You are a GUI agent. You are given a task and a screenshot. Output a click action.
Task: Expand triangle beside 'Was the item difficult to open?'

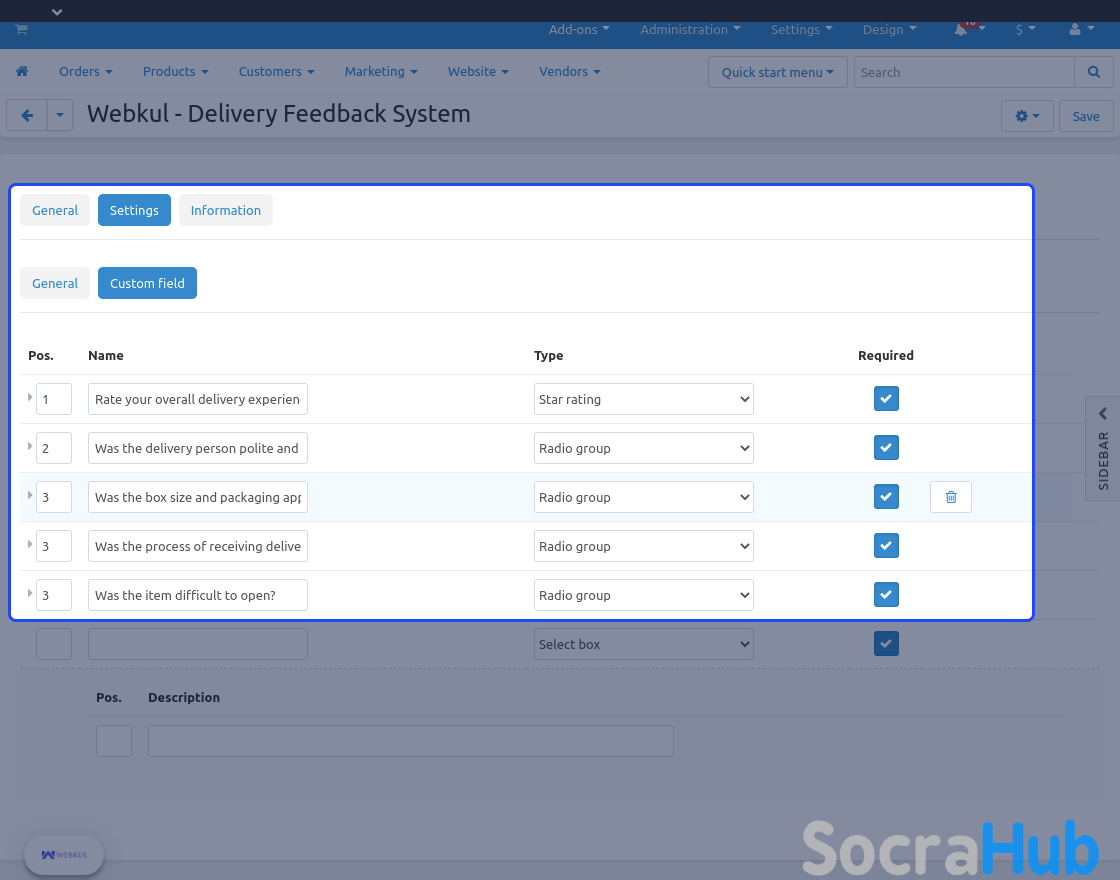[x=29, y=593]
